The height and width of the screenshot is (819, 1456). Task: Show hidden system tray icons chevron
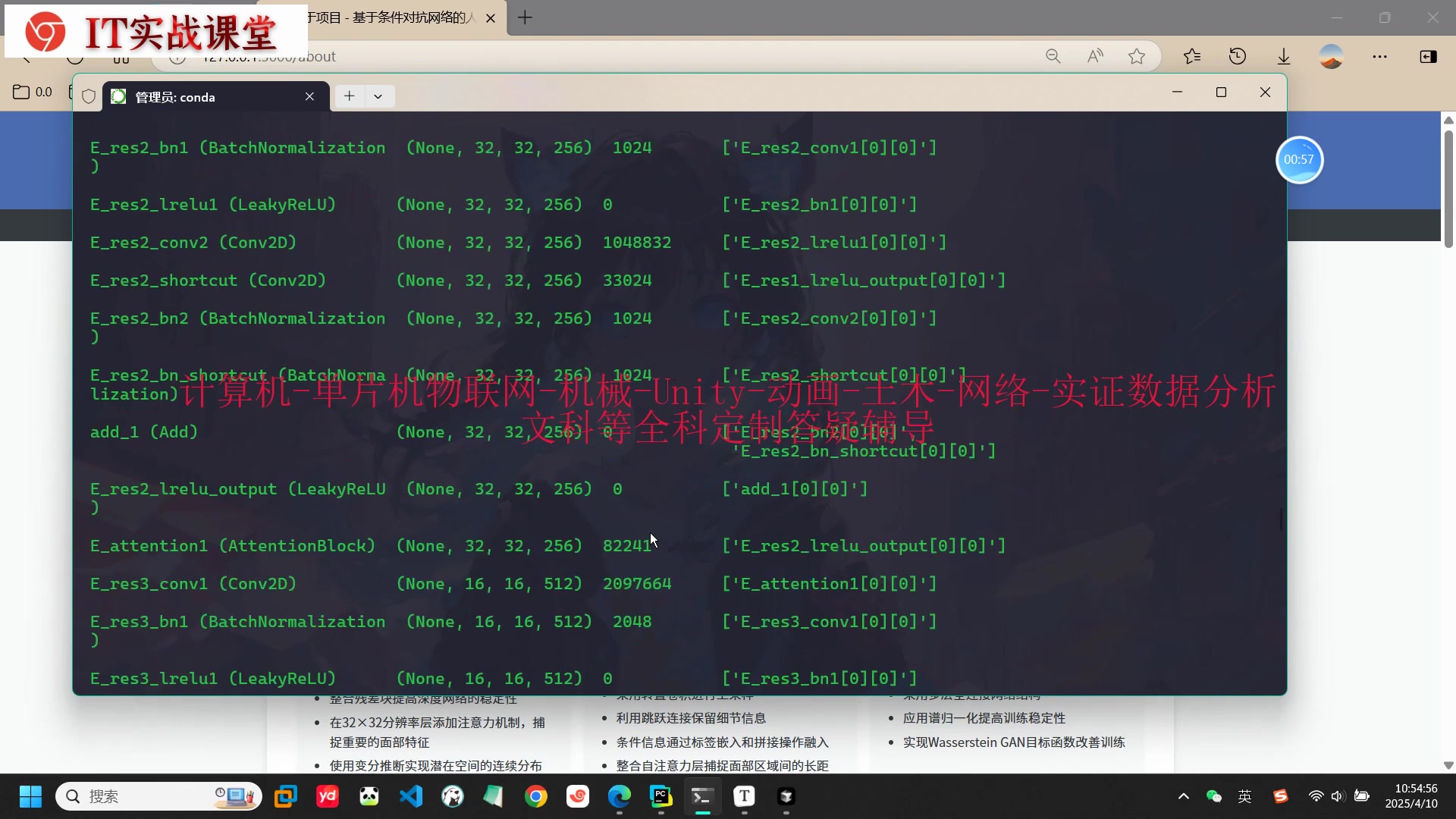tap(1183, 796)
